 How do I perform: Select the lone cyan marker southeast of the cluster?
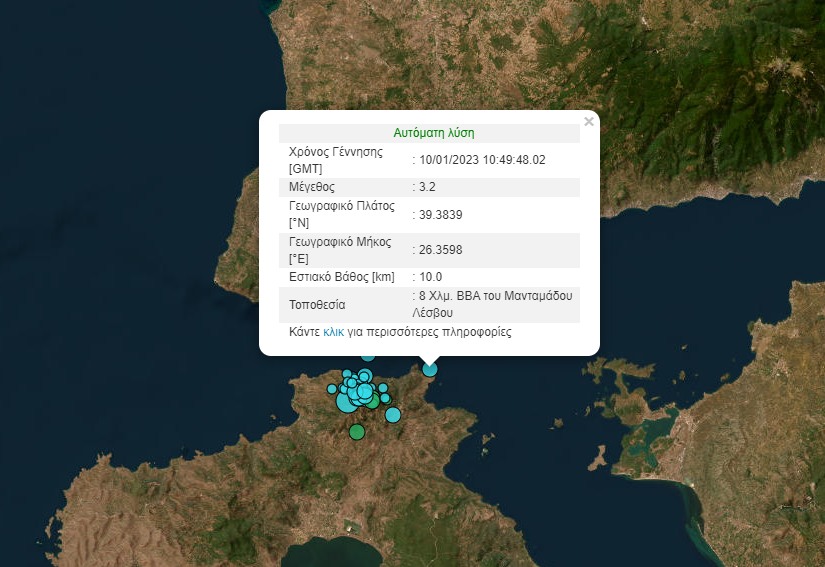click(392, 414)
